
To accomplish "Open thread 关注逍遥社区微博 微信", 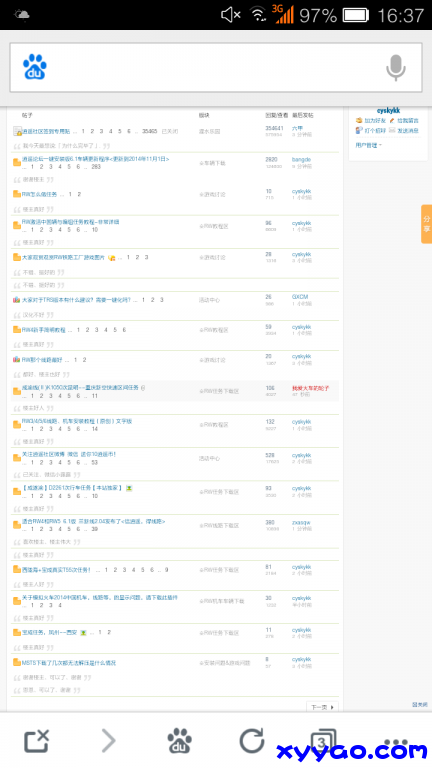I will 69,454.
